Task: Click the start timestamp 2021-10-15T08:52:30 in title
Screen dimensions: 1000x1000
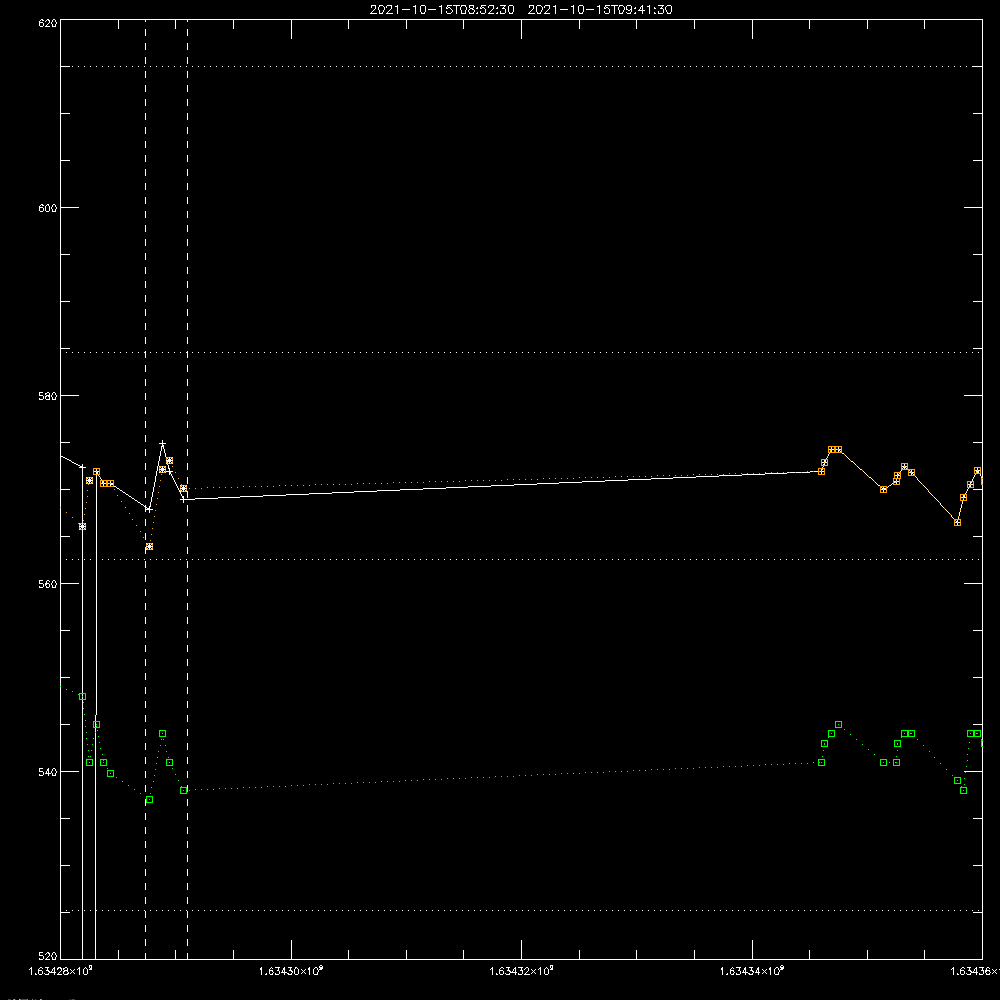Action: [x=442, y=10]
